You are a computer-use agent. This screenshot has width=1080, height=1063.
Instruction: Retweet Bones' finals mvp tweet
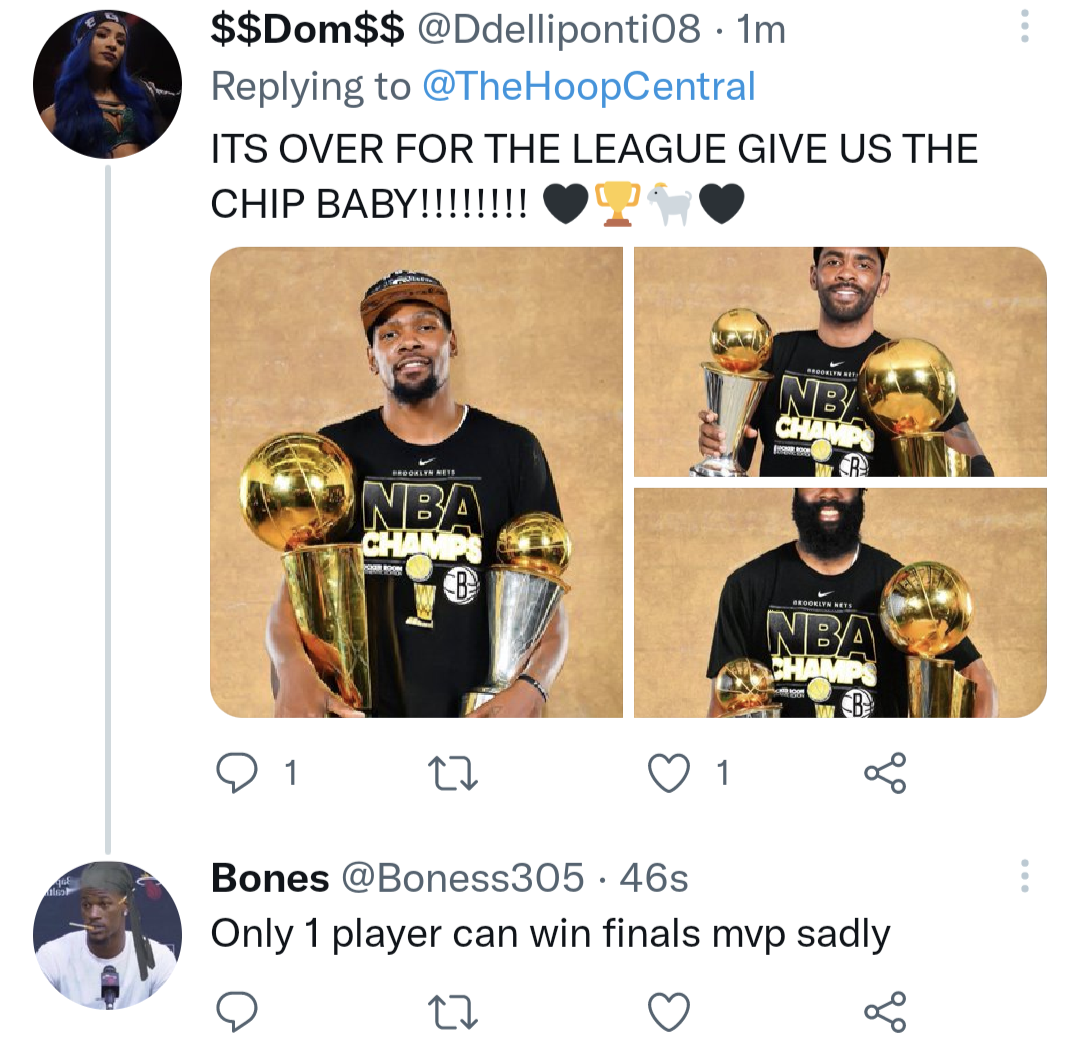point(455,1012)
